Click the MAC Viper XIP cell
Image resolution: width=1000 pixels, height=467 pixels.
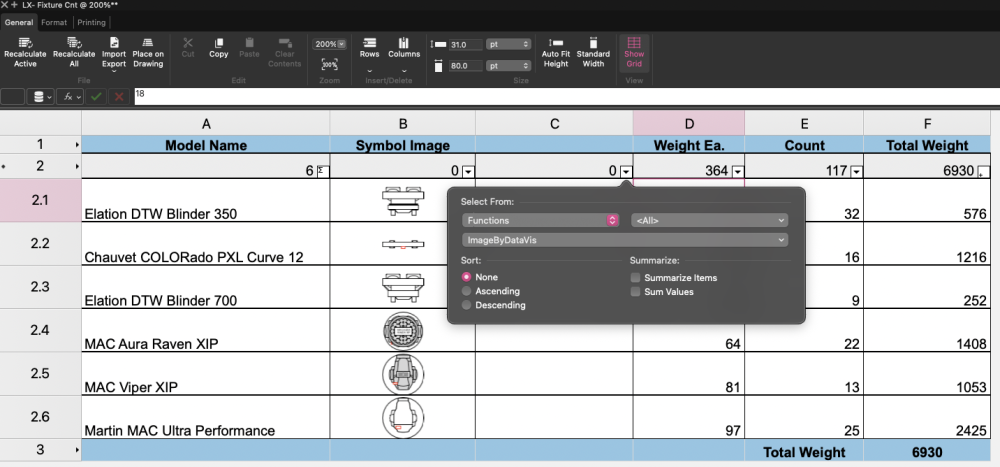point(205,374)
